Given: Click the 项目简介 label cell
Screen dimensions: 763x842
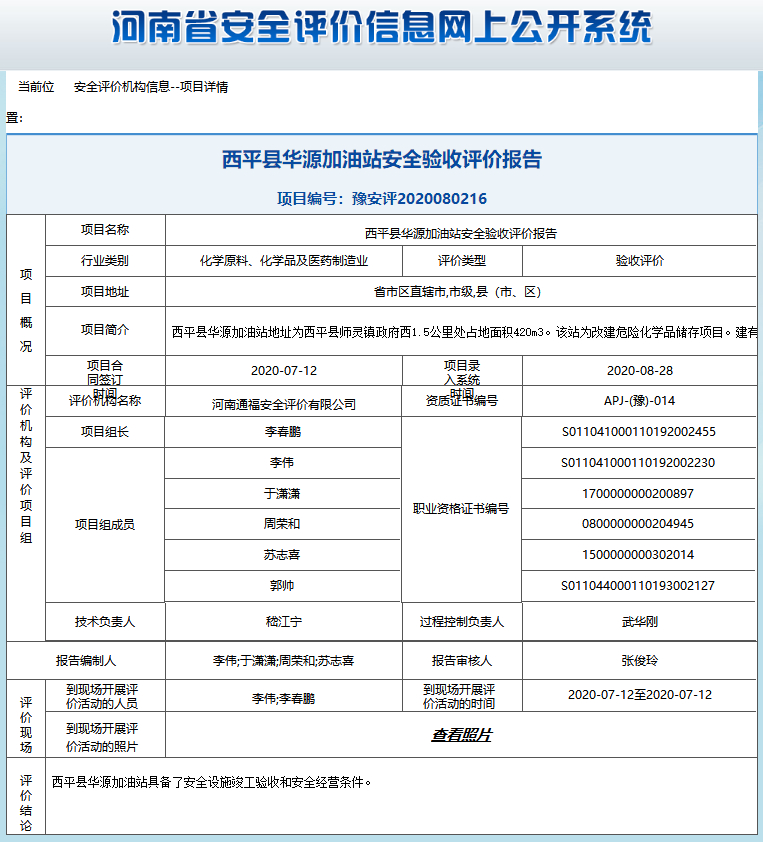Looking at the screenshot, I should pyautogui.click(x=105, y=330).
